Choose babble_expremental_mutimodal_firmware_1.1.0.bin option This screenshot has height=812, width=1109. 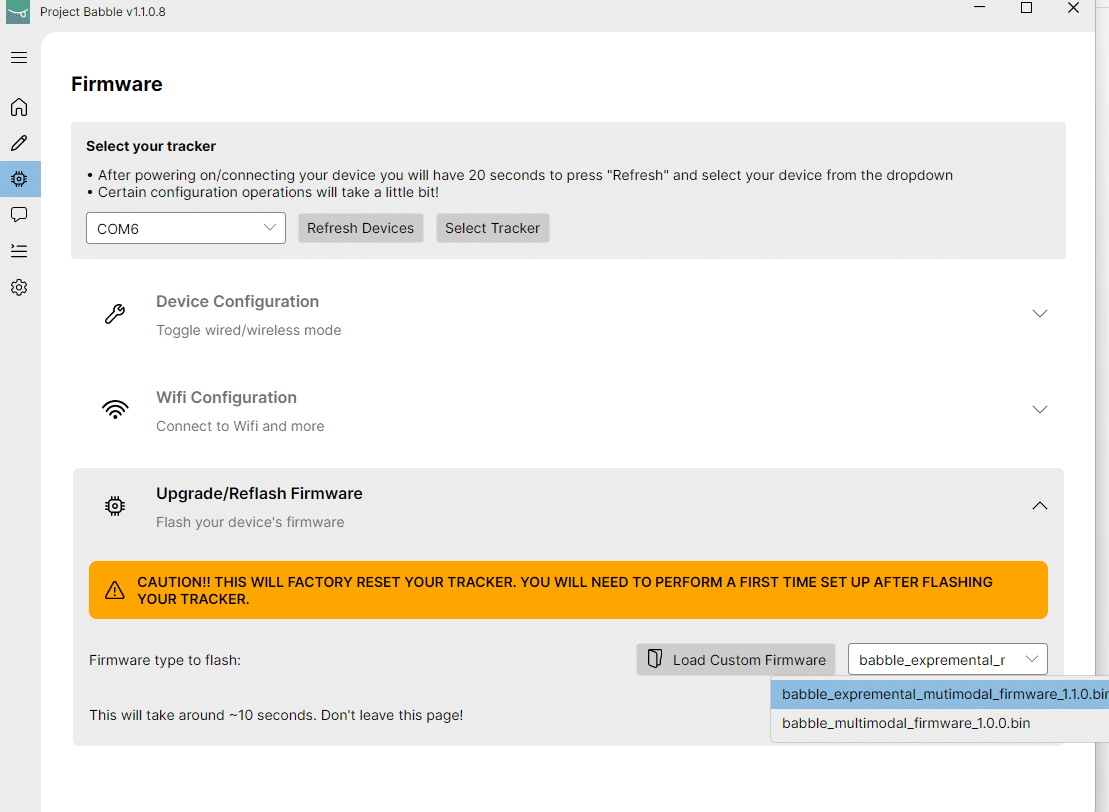[x=940, y=694]
